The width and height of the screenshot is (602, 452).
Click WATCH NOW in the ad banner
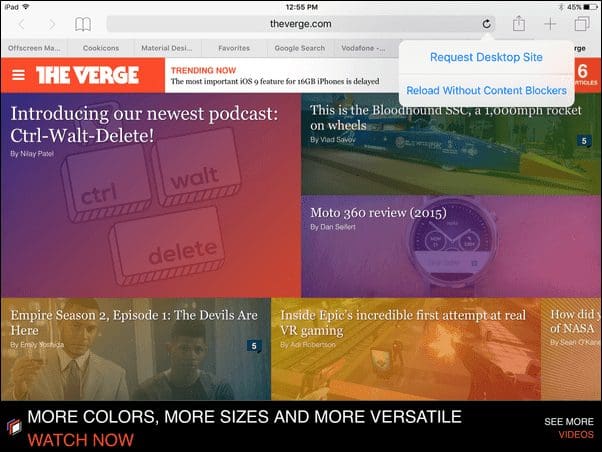(81, 440)
